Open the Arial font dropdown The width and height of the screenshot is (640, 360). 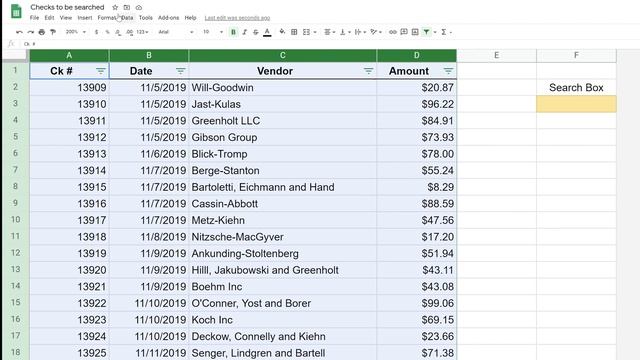pos(176,32)
